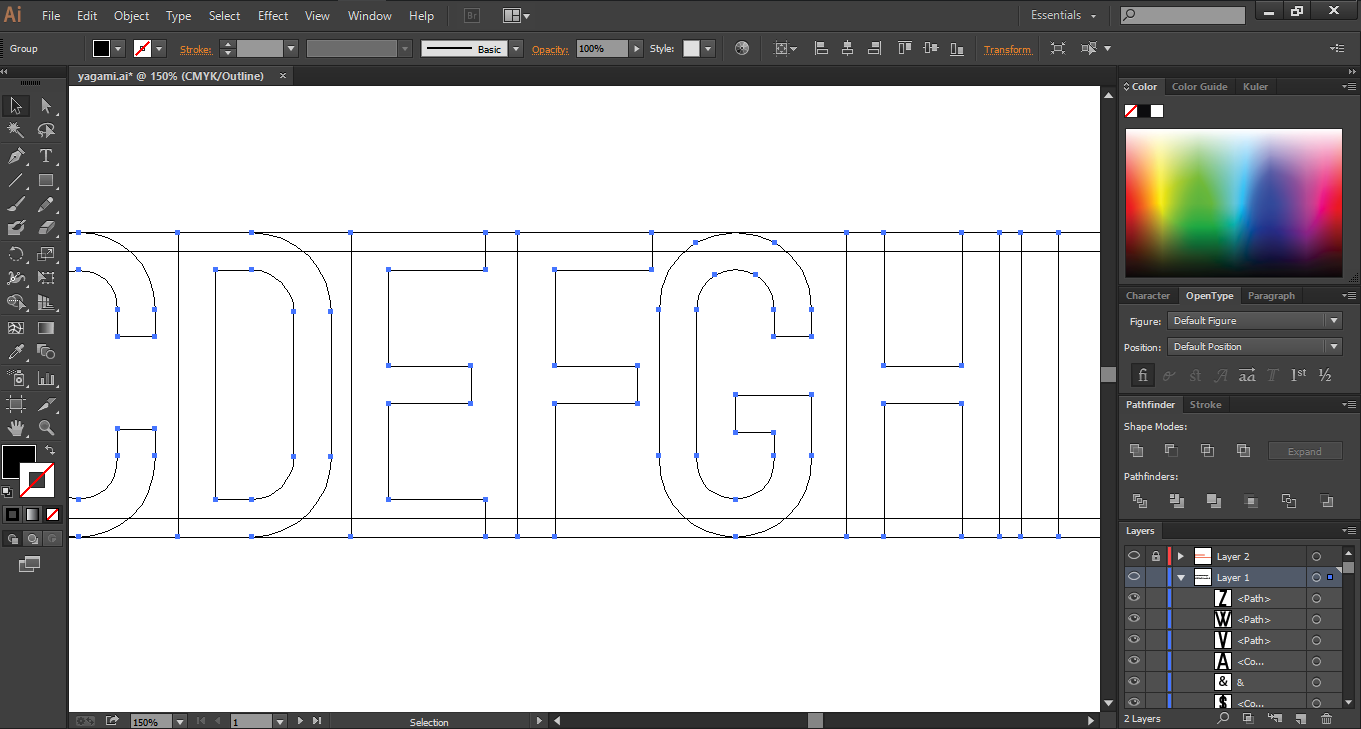Delete selection with Layers trash icon
1361x729 pixels.
click(x=1327, y=718)
